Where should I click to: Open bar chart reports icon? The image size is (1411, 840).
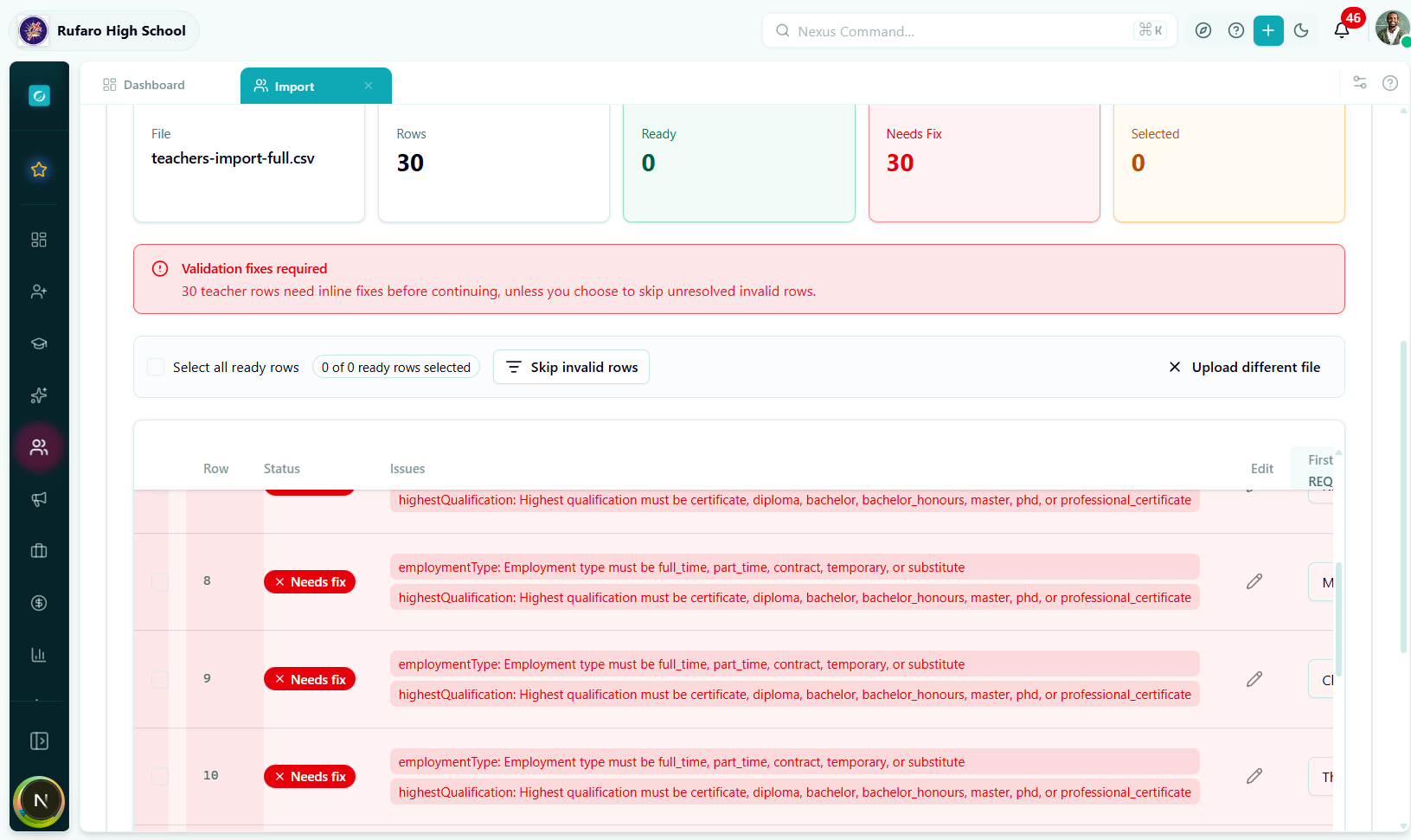coord(39,655)
